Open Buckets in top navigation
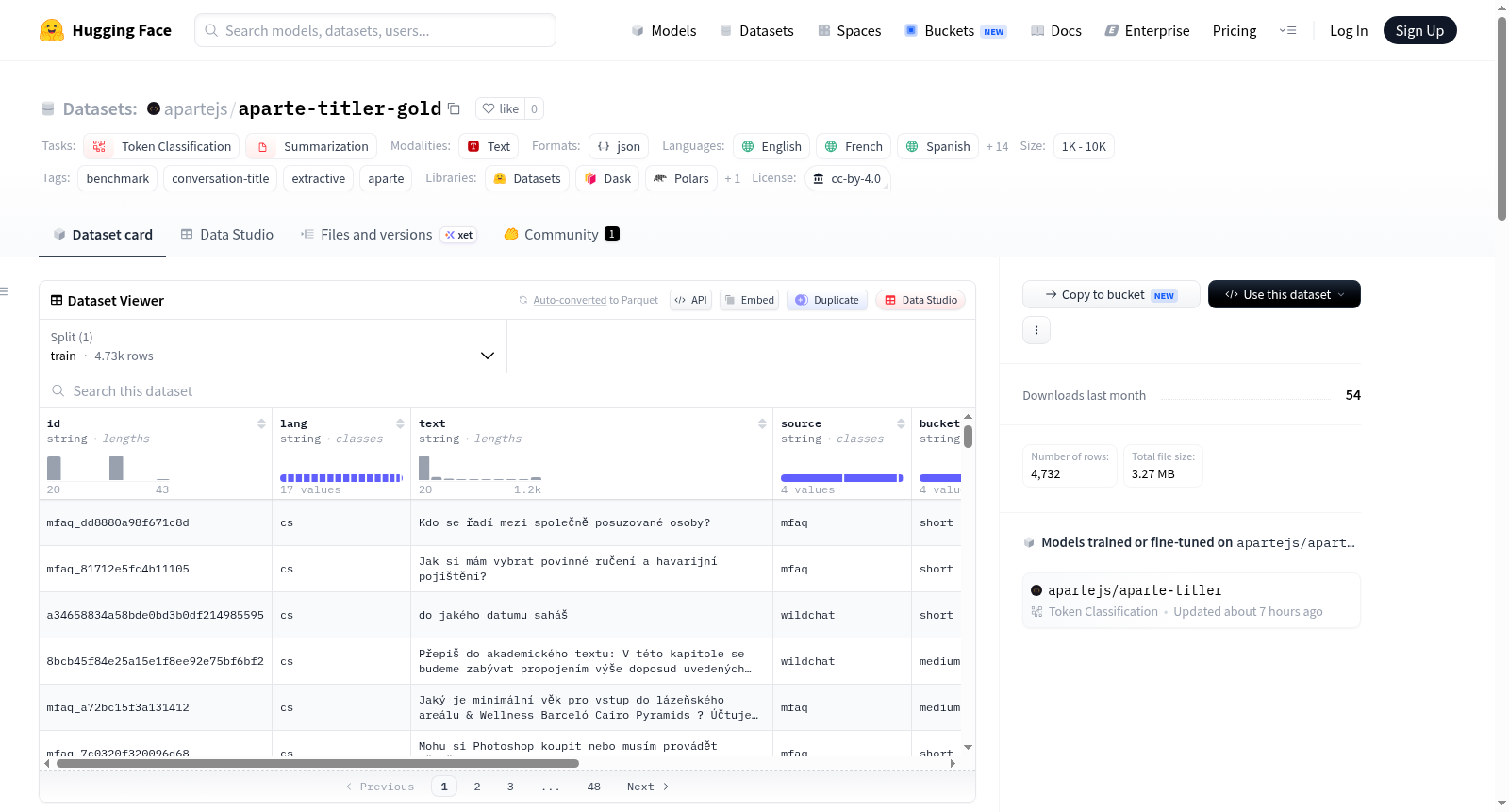The height and width of the screenshot is (812, 1509). tap(955, 30)
